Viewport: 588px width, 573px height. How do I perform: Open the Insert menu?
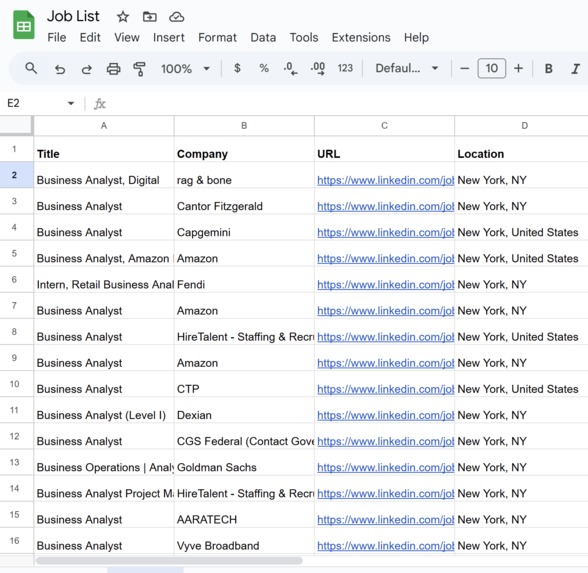click(169, 38)
